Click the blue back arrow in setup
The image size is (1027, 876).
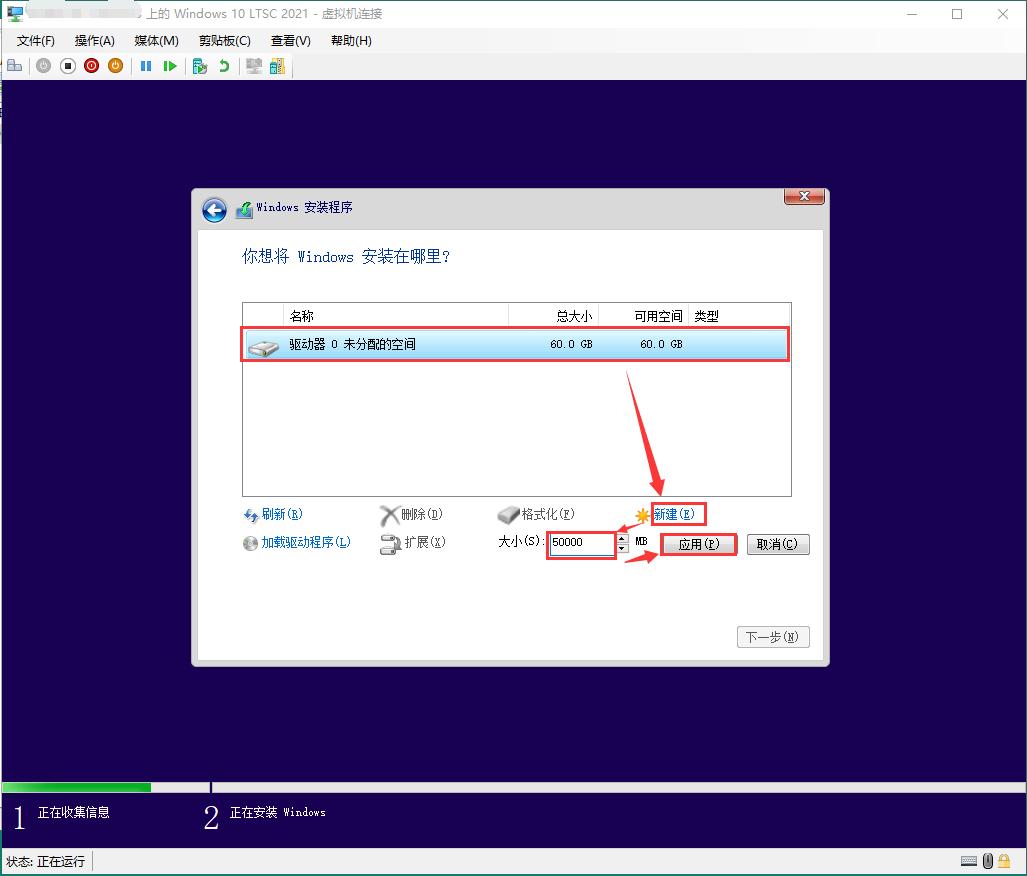214,210
